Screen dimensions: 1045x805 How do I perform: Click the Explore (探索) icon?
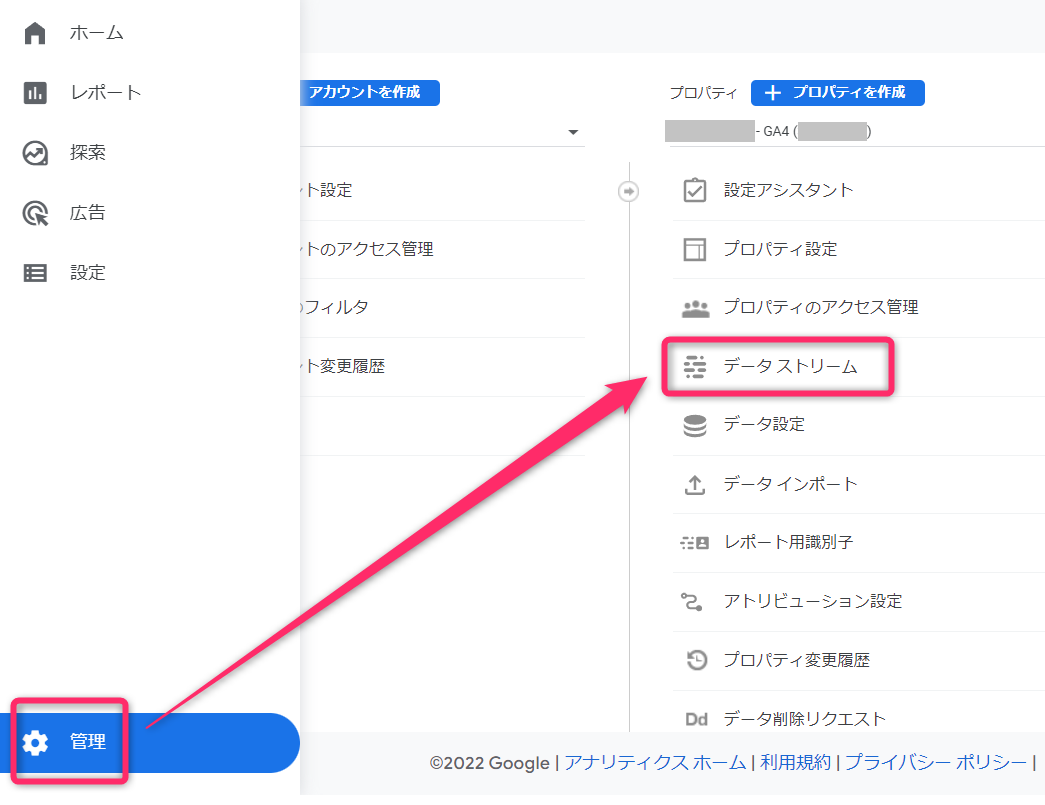[35, 153]
